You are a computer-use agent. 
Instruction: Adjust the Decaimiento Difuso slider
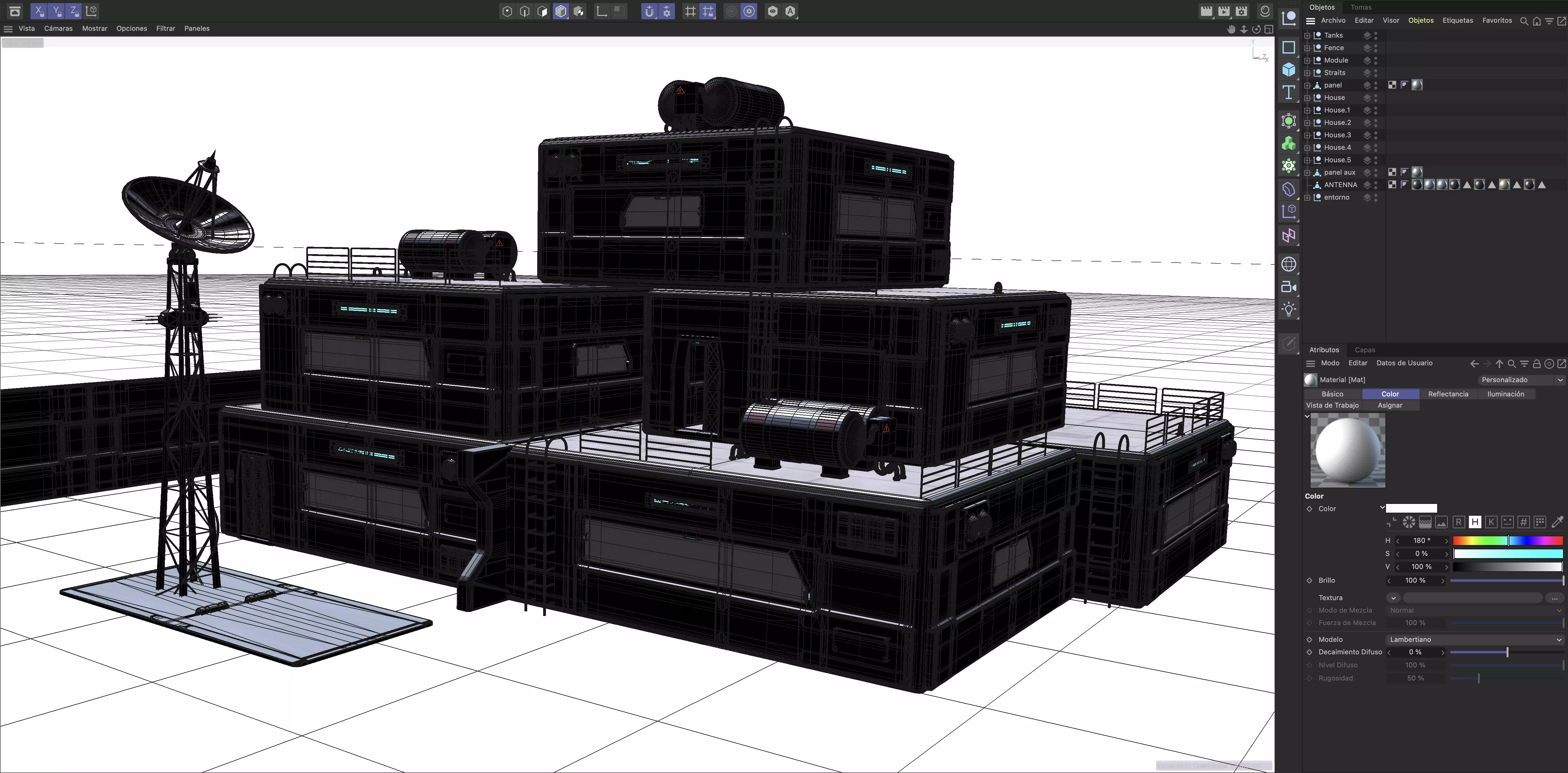tap(1507, 652)
